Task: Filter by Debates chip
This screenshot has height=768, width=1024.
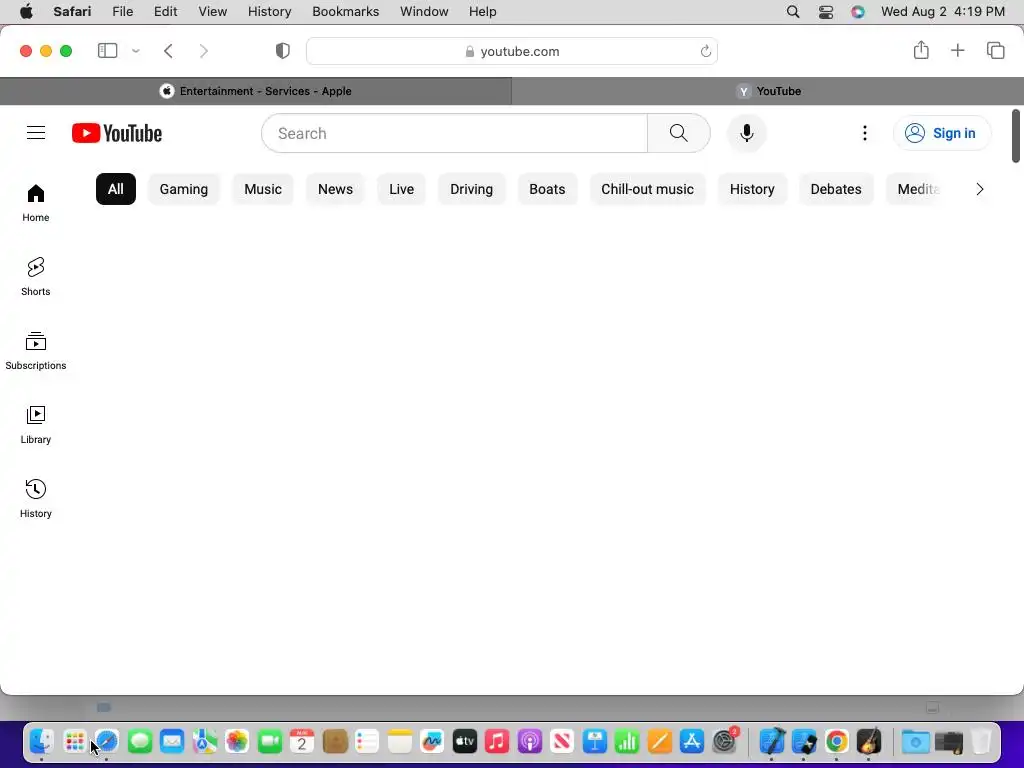Action: coord(836,189)
